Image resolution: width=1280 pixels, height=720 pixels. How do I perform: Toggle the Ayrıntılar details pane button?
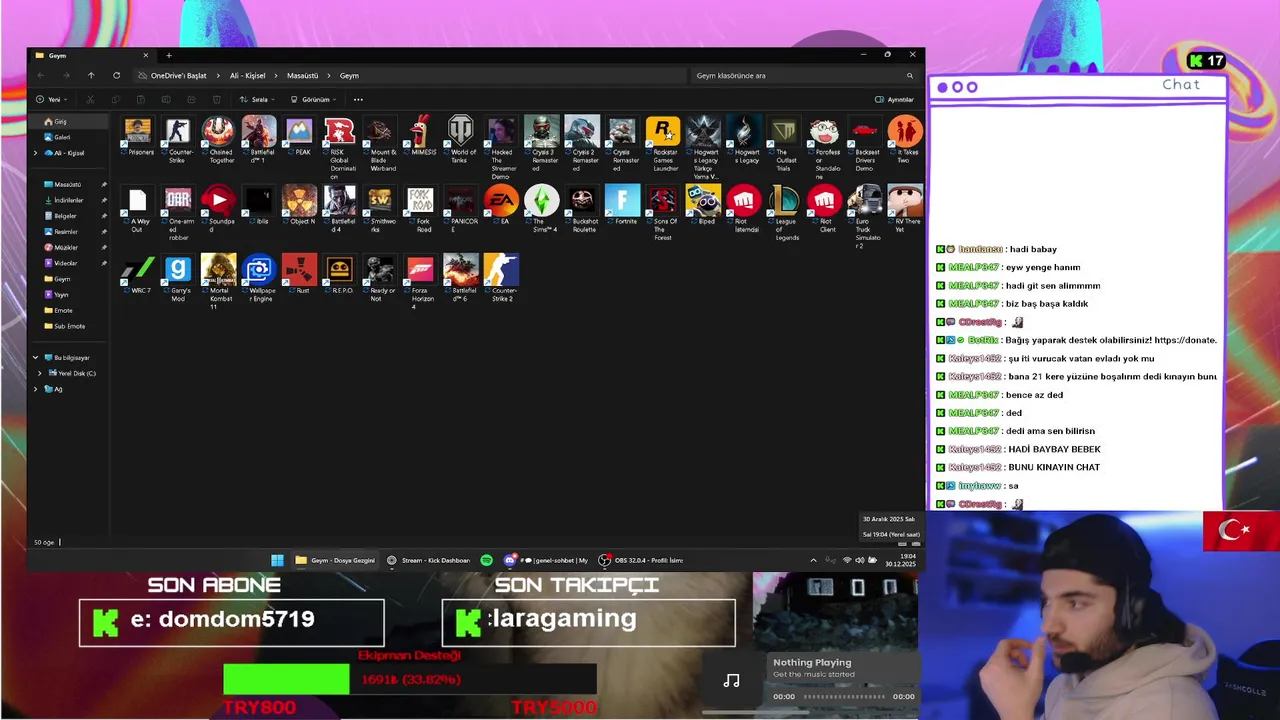894,99
